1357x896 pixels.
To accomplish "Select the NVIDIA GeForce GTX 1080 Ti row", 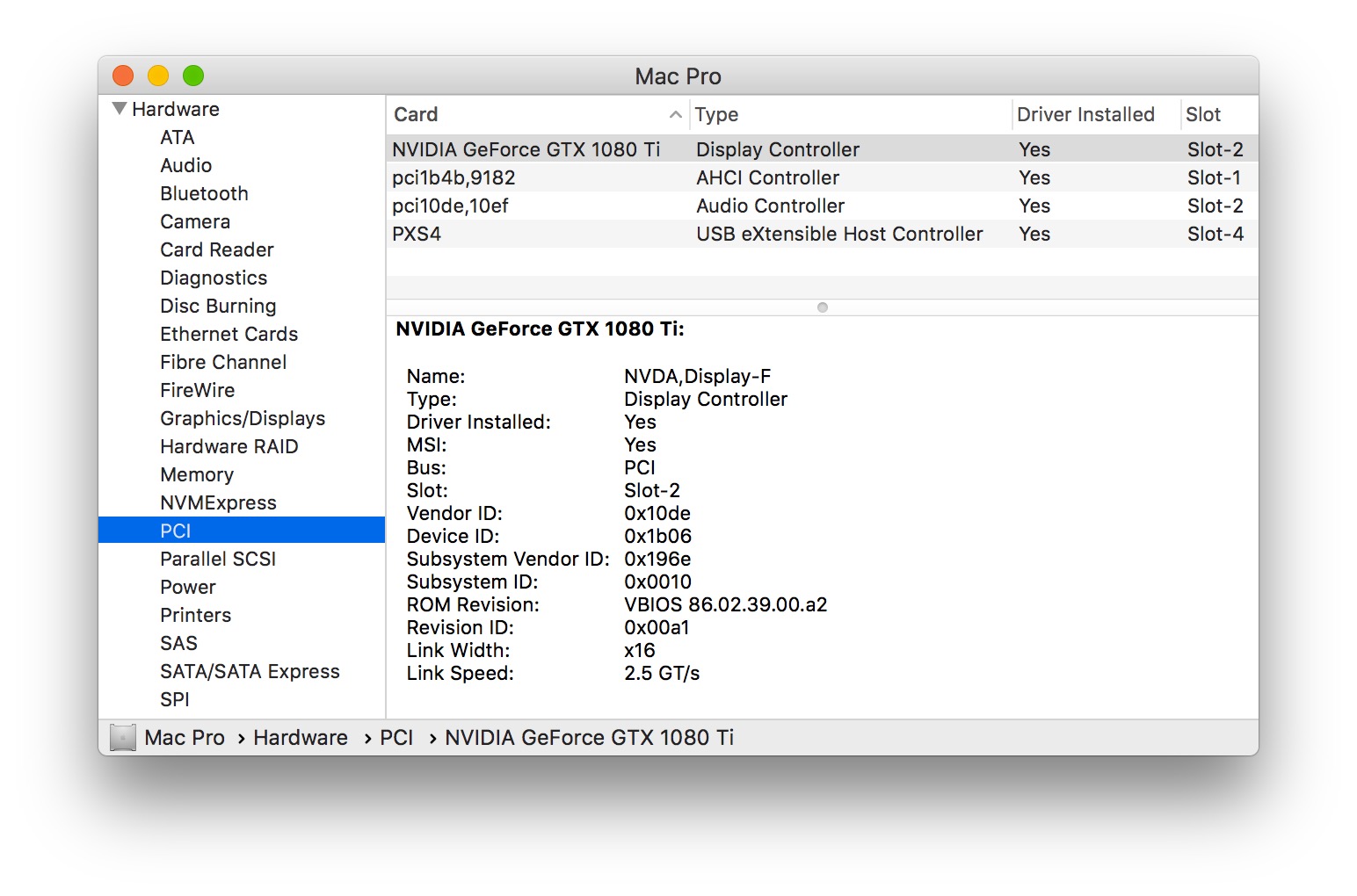I will point(822,148).
